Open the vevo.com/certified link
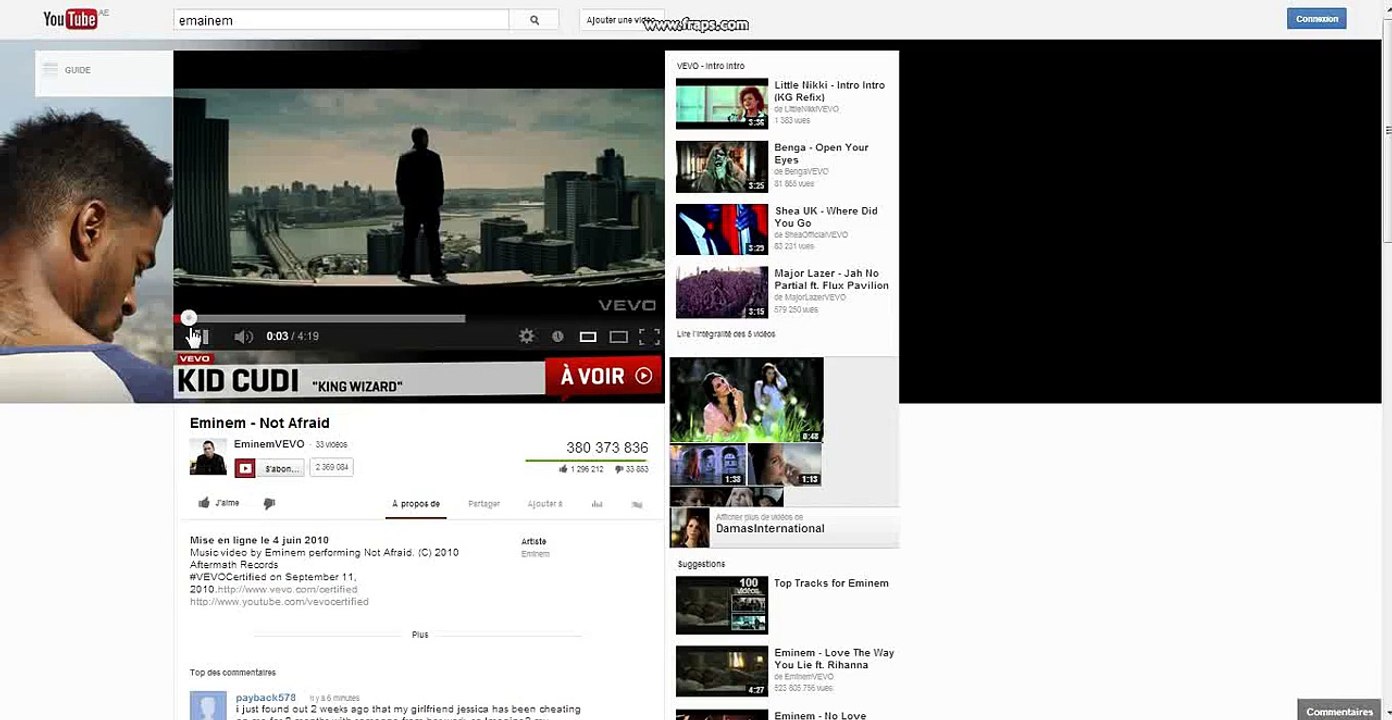 [288, 590]
